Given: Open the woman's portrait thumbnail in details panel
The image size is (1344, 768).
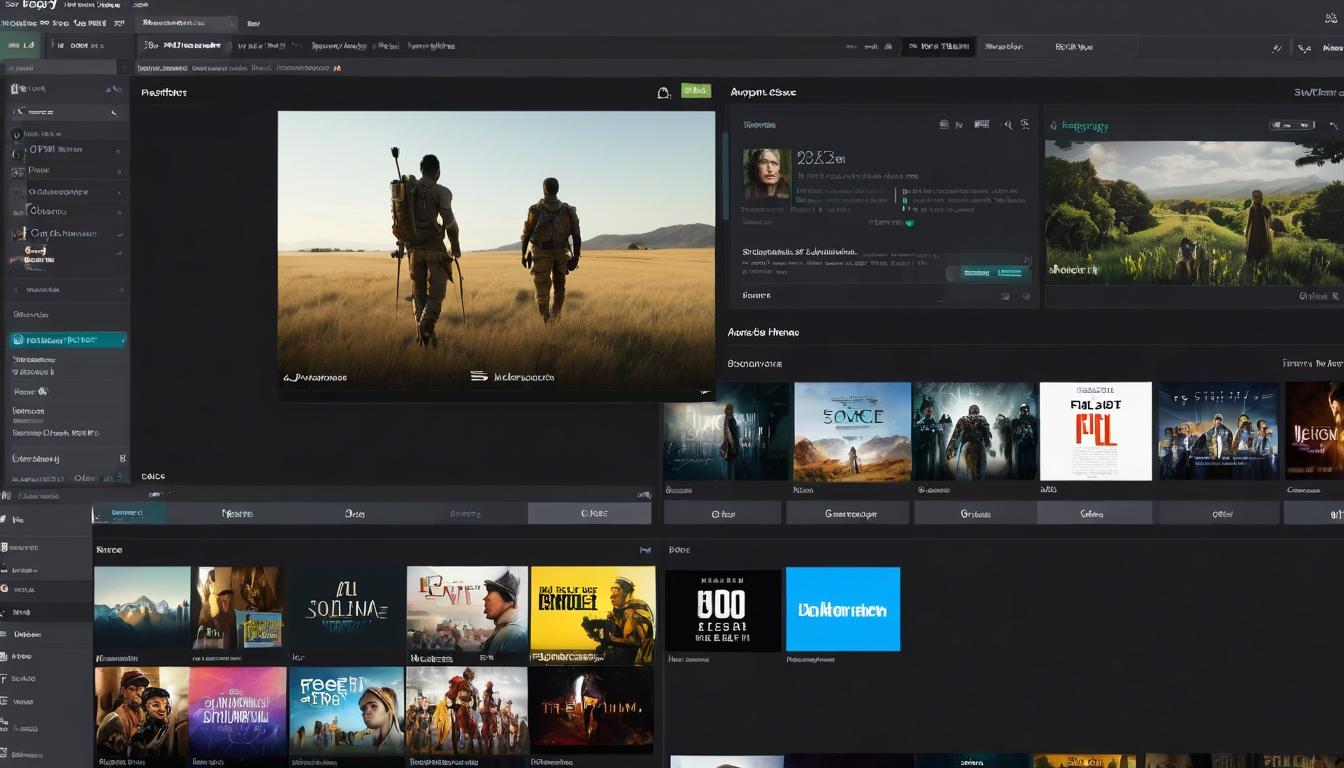Looking at the screenshot, I should coord(767,175).
